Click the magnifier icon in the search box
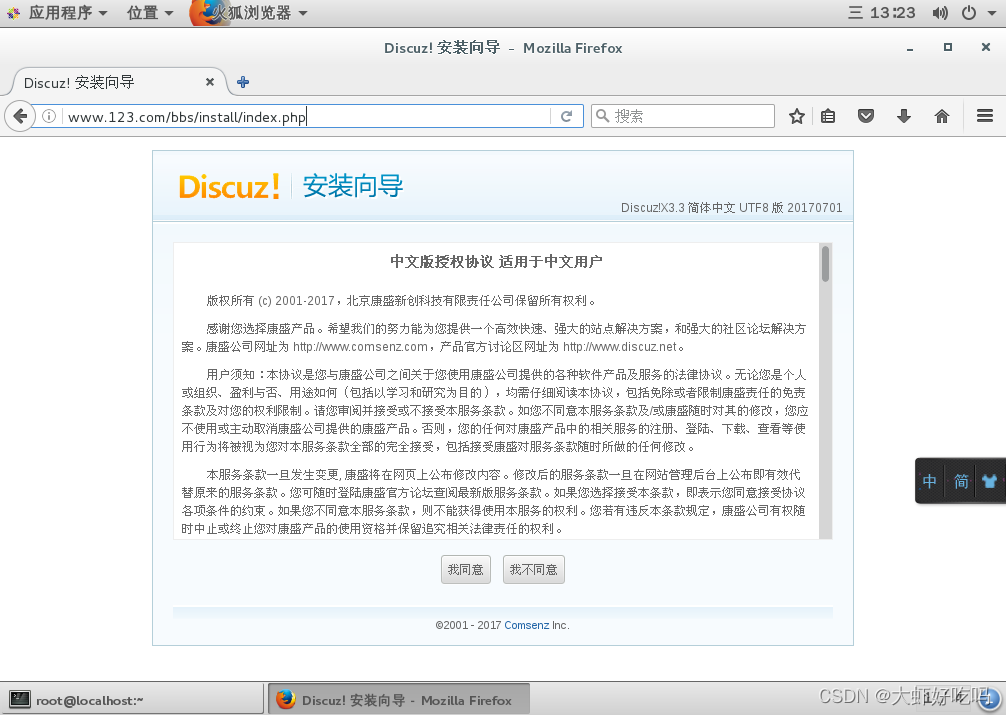Image resolution: width=1006 pixels, height=715 pixels. coord(602,116)
